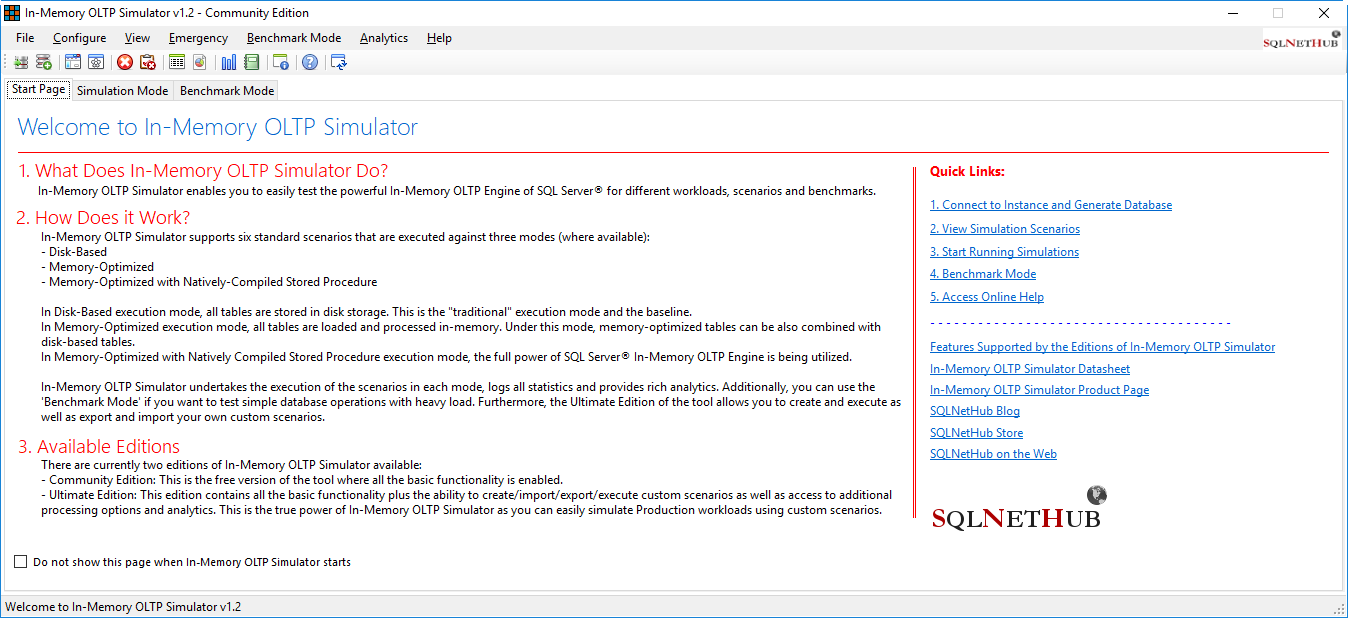This screenshot has height=618, width=1348.
Task: Select the Start Page tab
Action: click(x=39, y=89)
